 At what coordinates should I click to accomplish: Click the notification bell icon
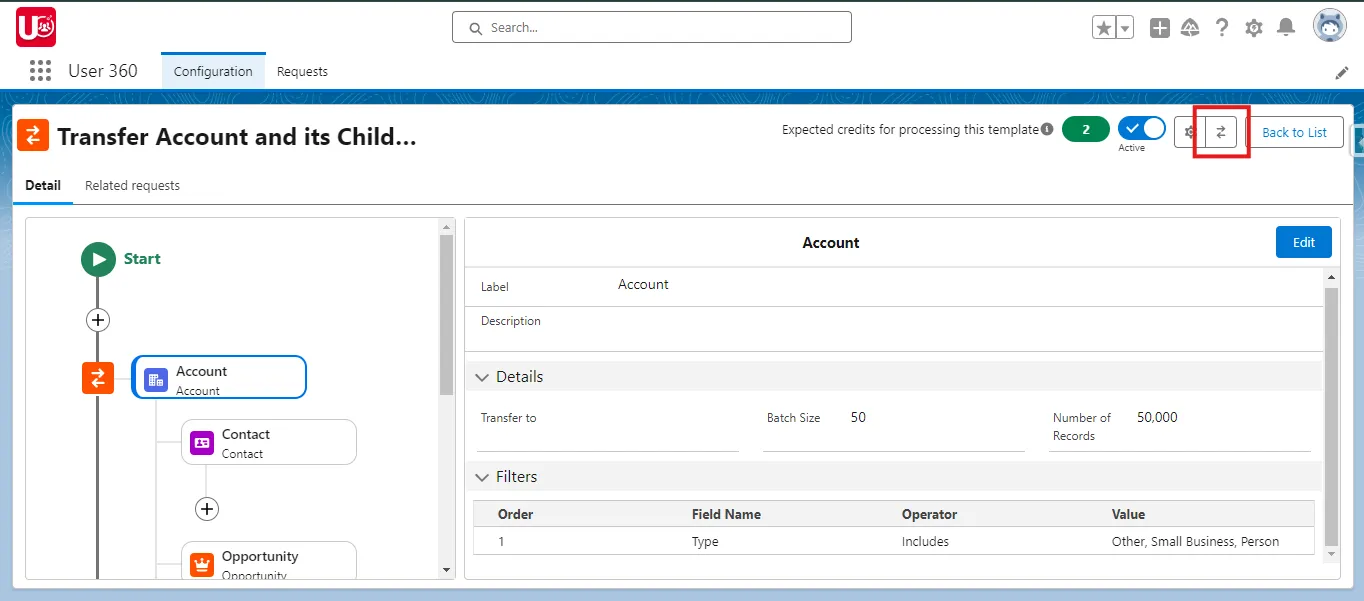click(1286, 27)
